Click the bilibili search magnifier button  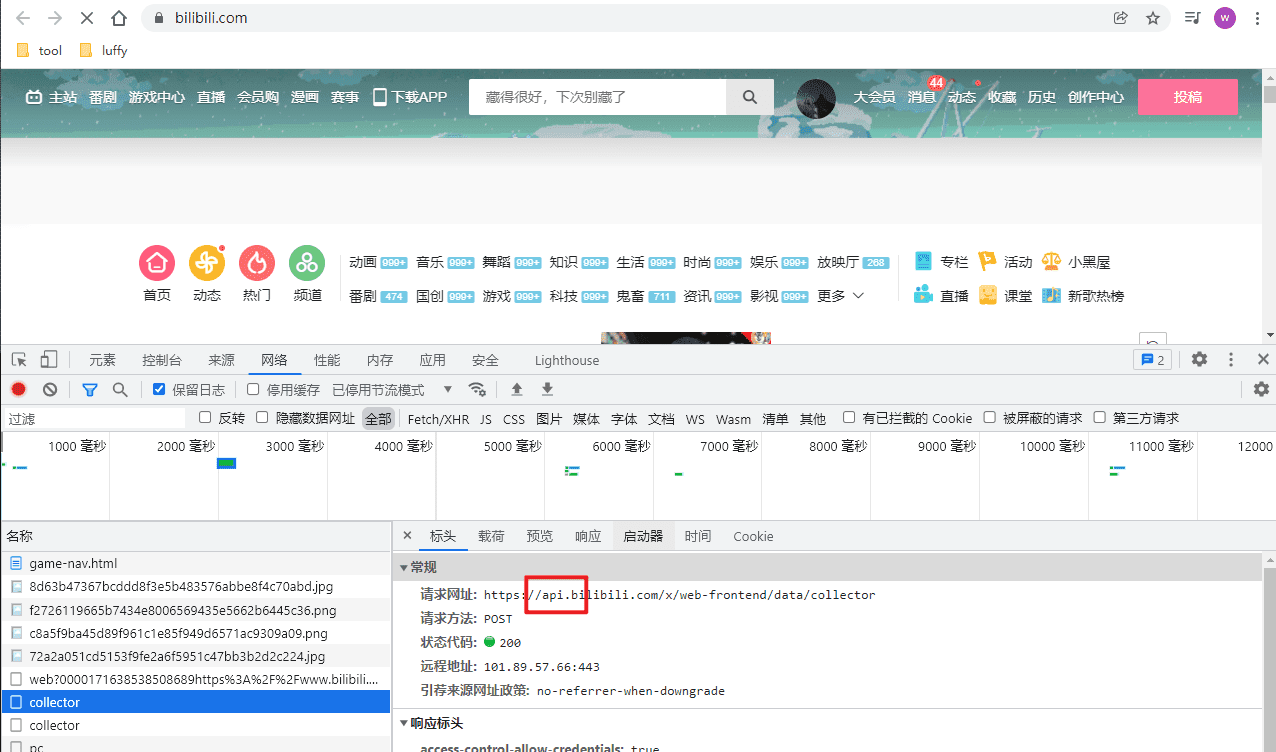click(x=750, y=97)
